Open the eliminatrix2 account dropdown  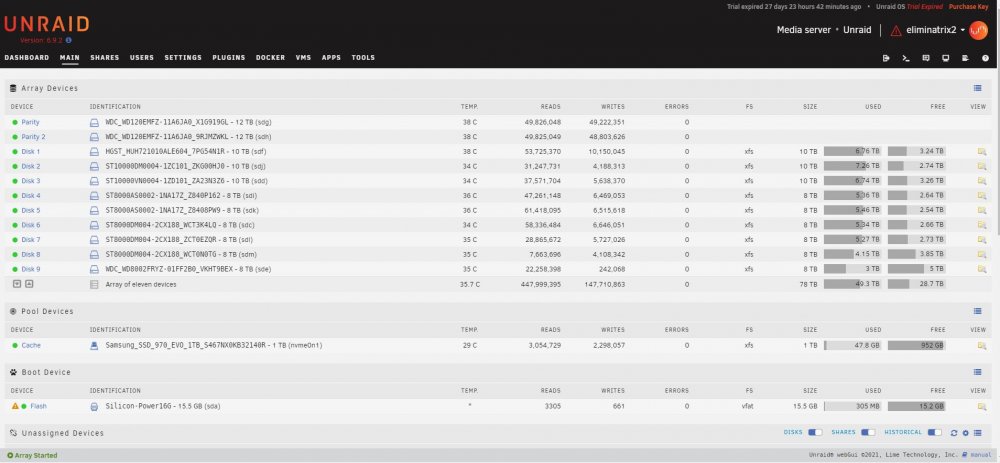[936, 30]
